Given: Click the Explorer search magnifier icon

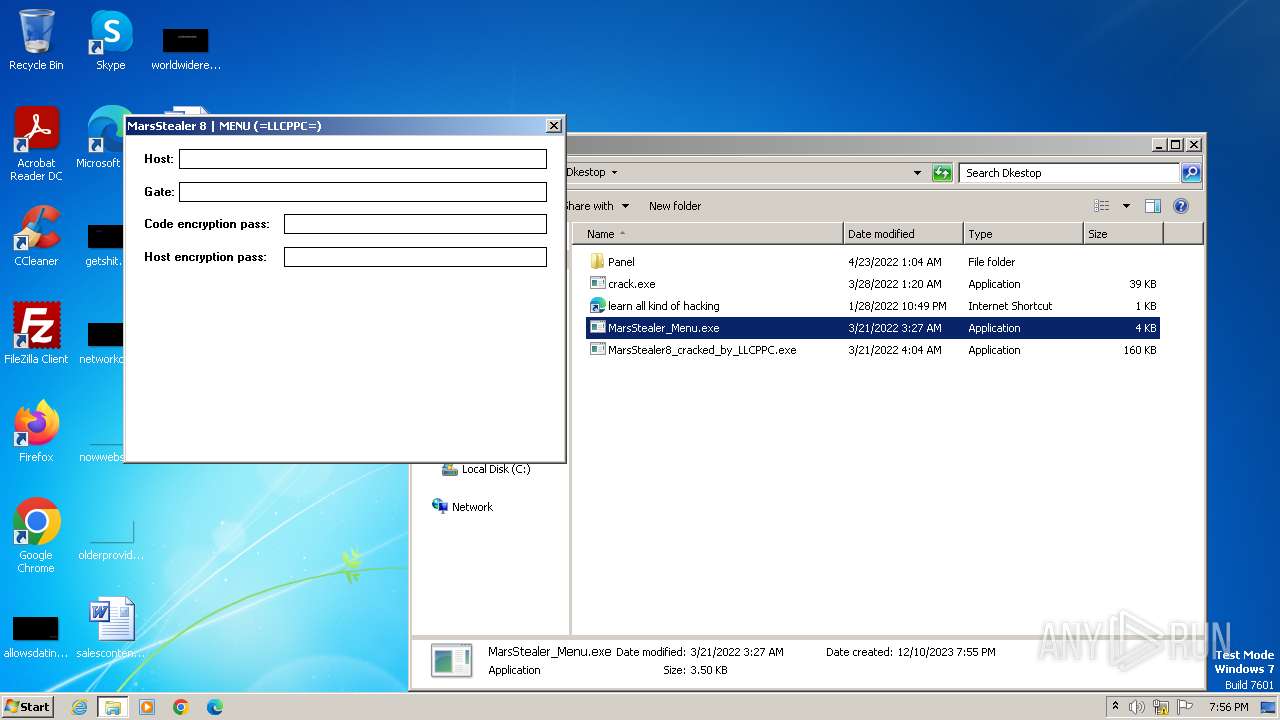Looking at the screenshot, I should click(1190, 173).
